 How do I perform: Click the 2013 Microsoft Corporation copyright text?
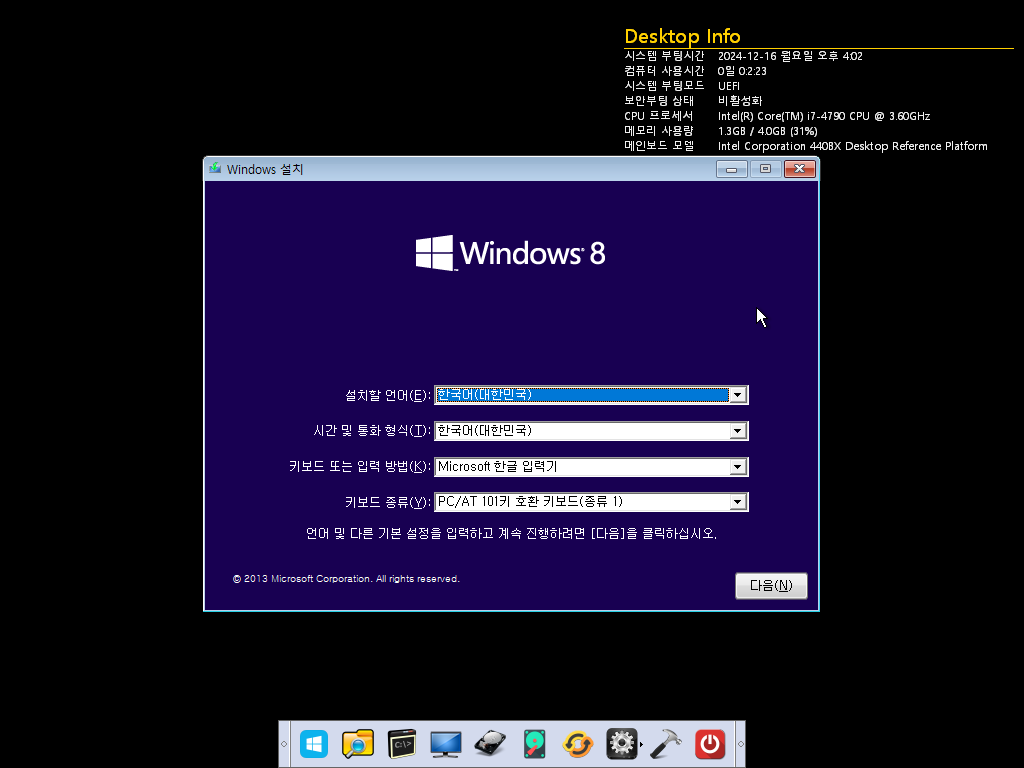346,579
